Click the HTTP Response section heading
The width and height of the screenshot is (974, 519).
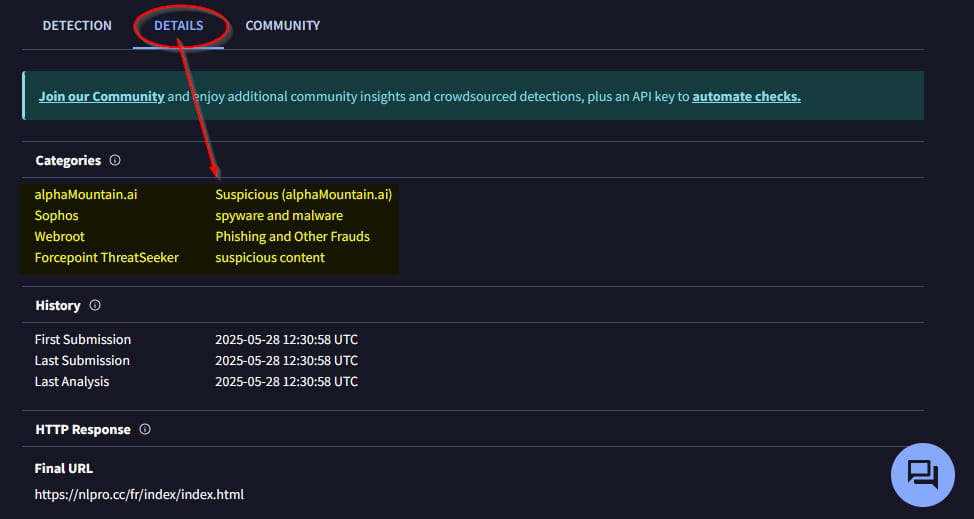[83, 430]
